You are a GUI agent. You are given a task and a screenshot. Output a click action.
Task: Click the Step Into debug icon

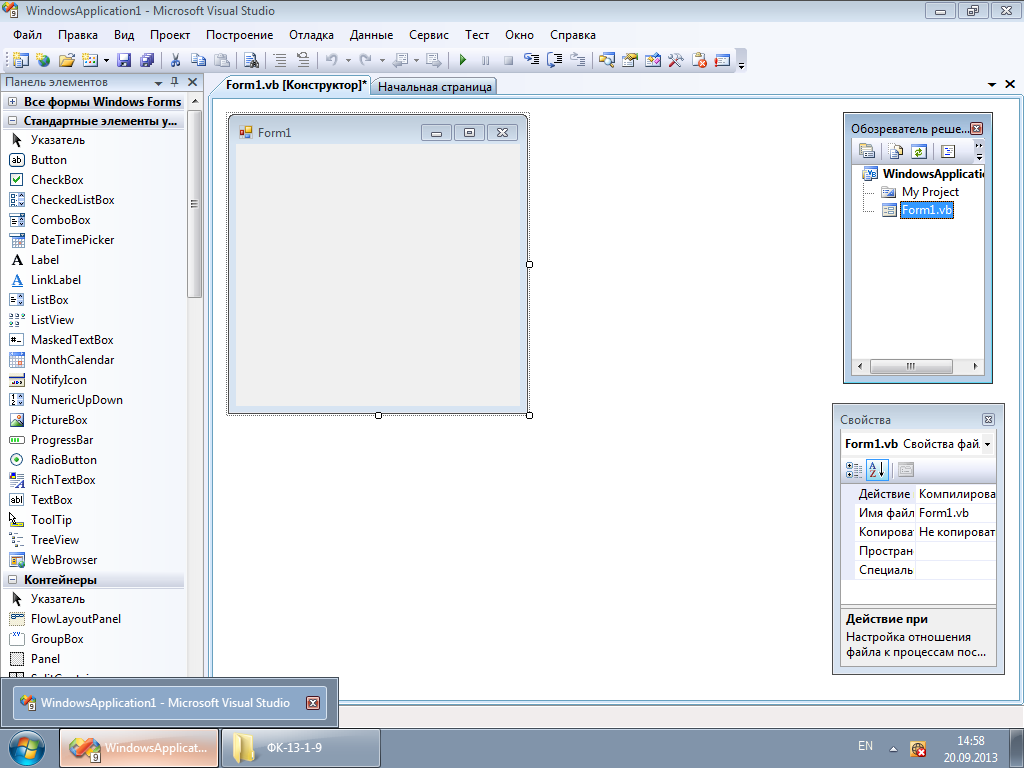point(532,60)
